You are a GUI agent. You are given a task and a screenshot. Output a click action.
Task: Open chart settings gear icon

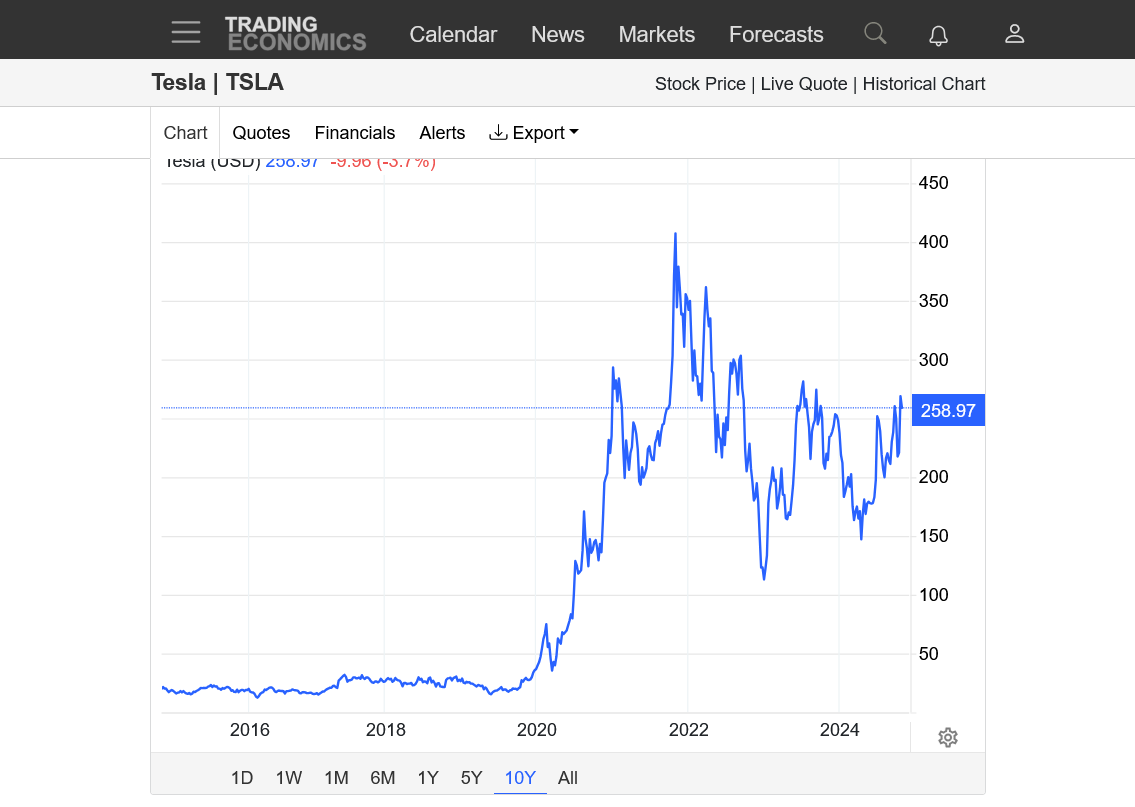(948, 738)
